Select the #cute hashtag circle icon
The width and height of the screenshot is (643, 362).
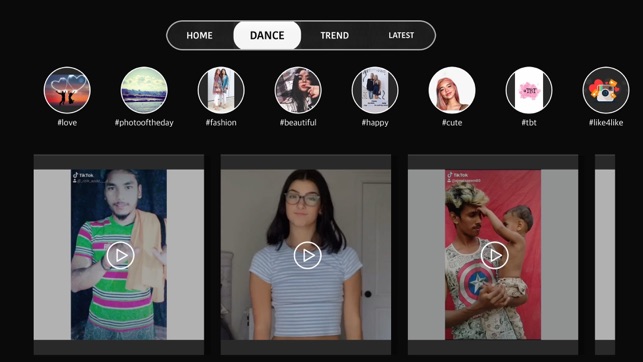[452, 90]
